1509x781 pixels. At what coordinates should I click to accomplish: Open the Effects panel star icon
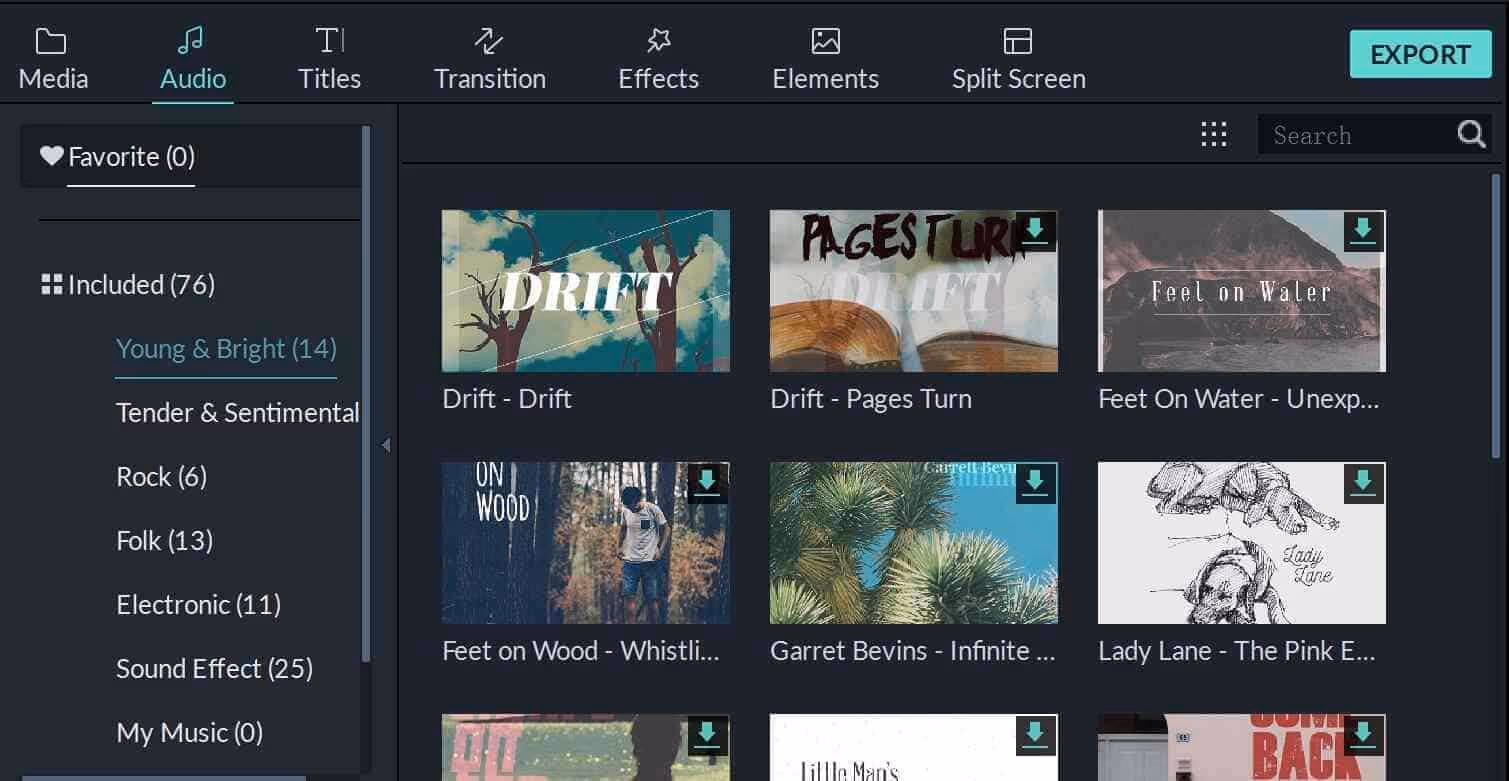click(x=658, y=42)
